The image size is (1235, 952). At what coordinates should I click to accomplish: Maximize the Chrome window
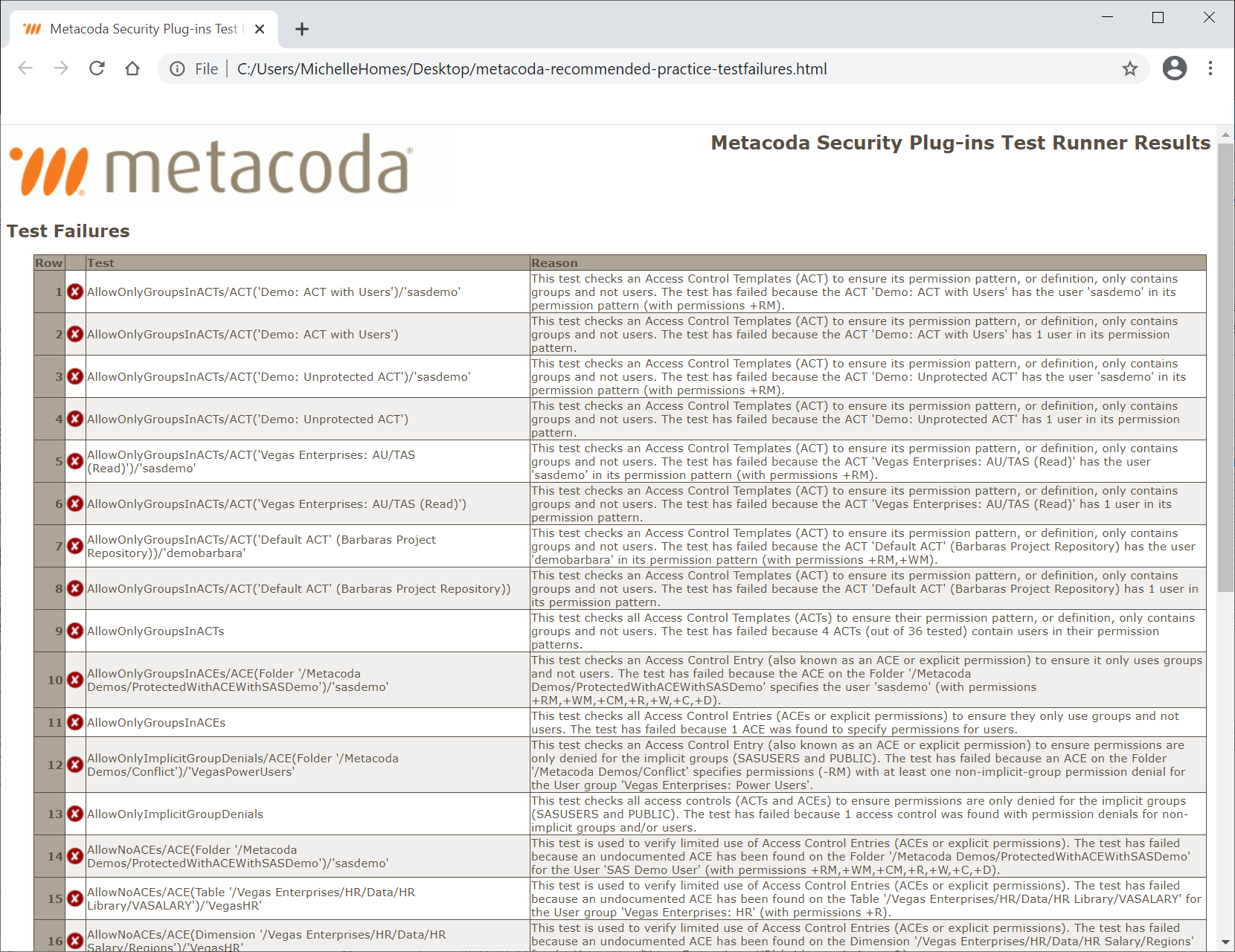point(1158,17)
